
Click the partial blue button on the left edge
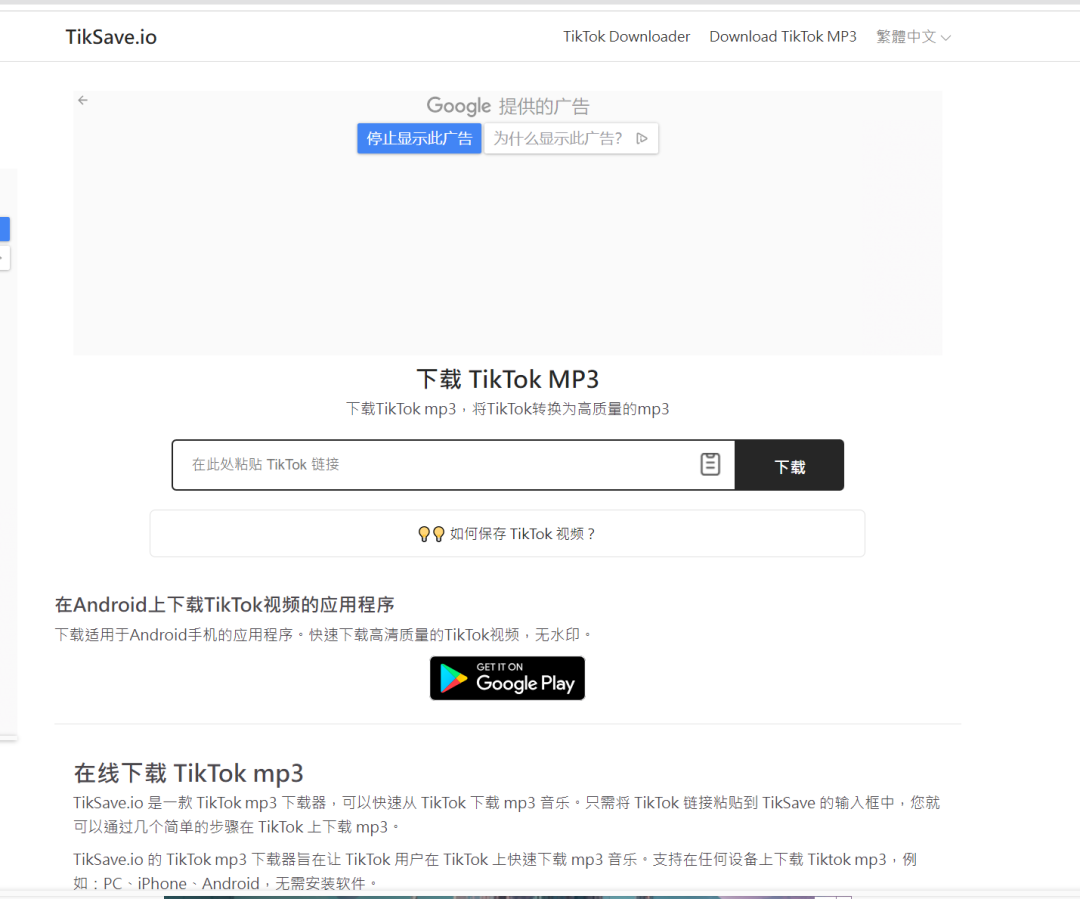[4, 229]
